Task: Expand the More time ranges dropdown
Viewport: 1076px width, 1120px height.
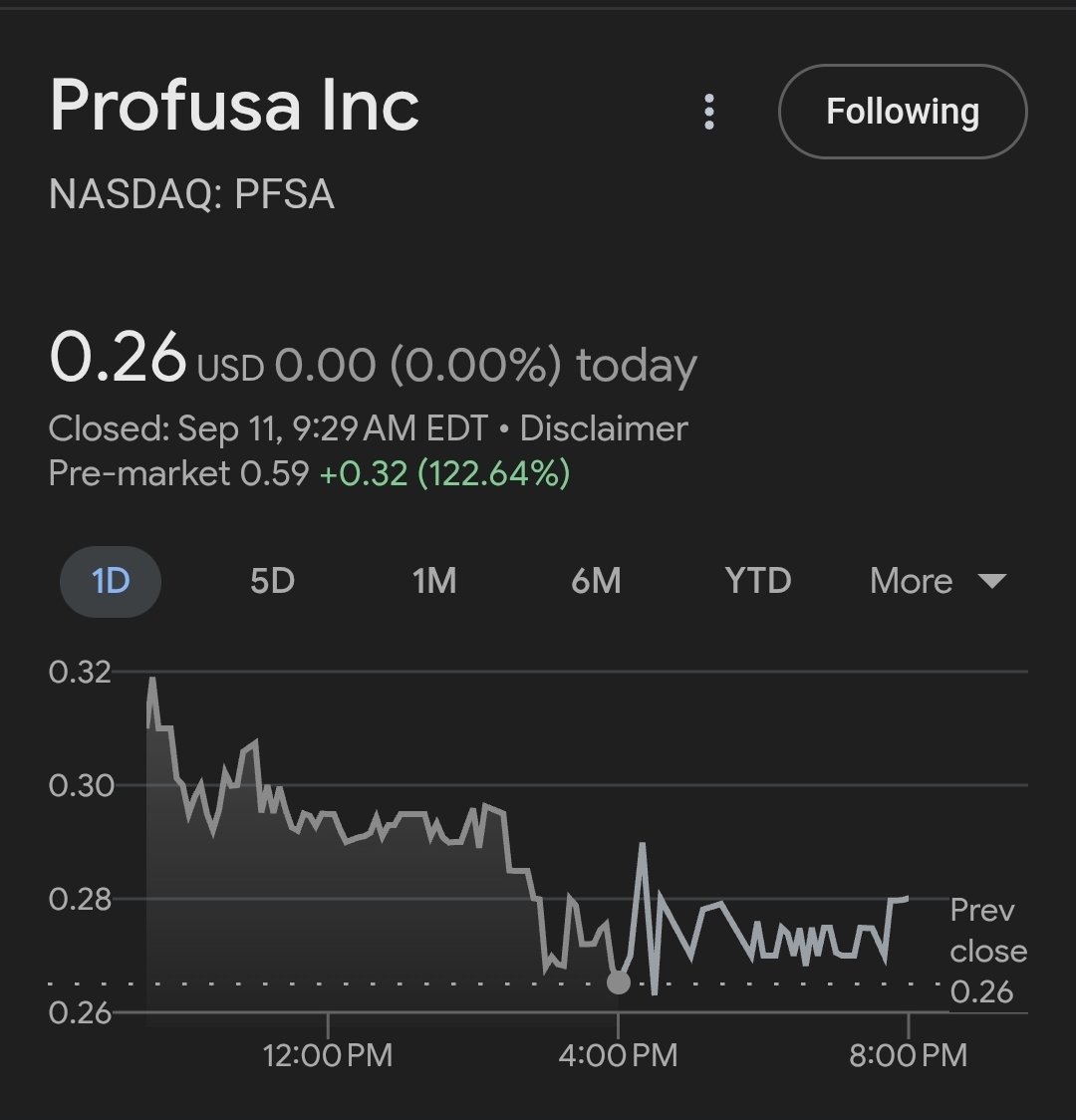Action: point(939,582)
